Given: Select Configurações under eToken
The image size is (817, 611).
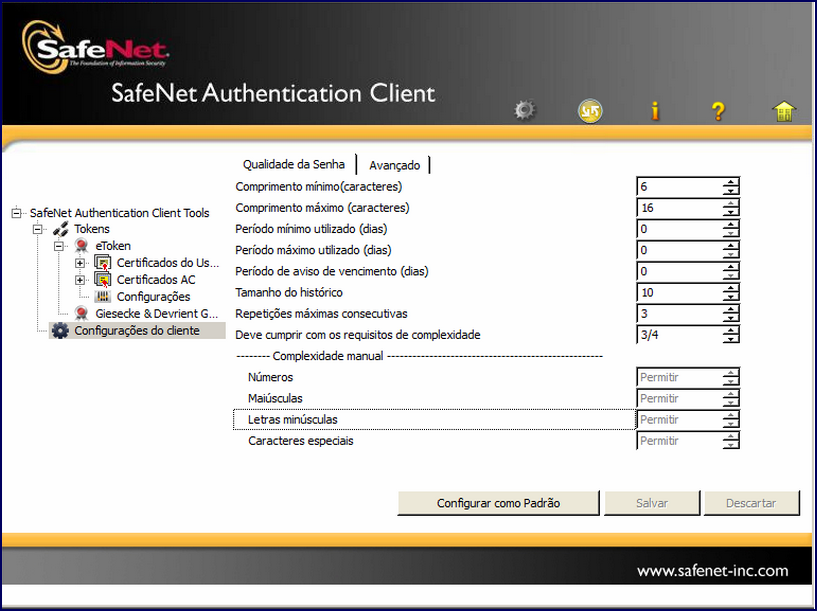Looking at the screenshot, I should point(153,296).
